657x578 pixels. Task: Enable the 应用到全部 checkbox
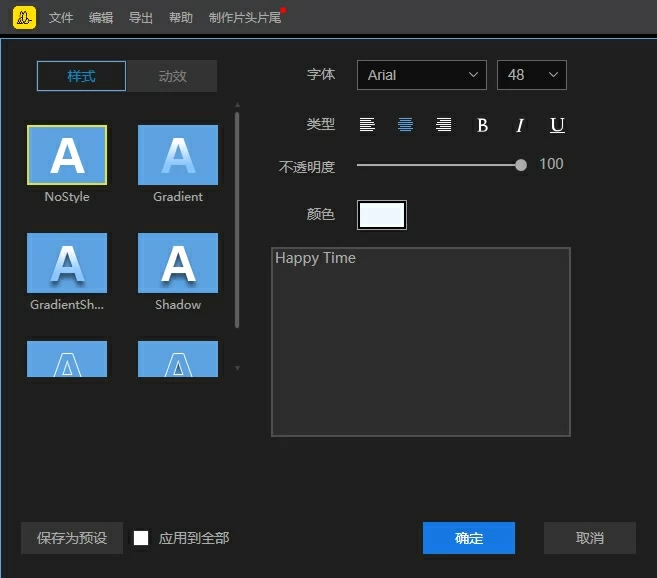(x=141, y=538)
